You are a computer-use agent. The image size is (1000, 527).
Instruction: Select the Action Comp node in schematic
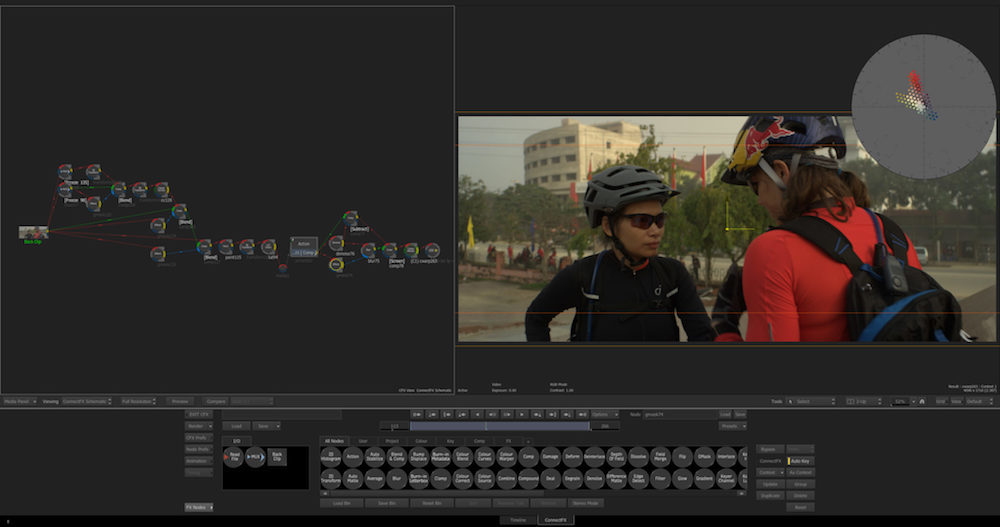pyautogui.click(x=304, y=248)
